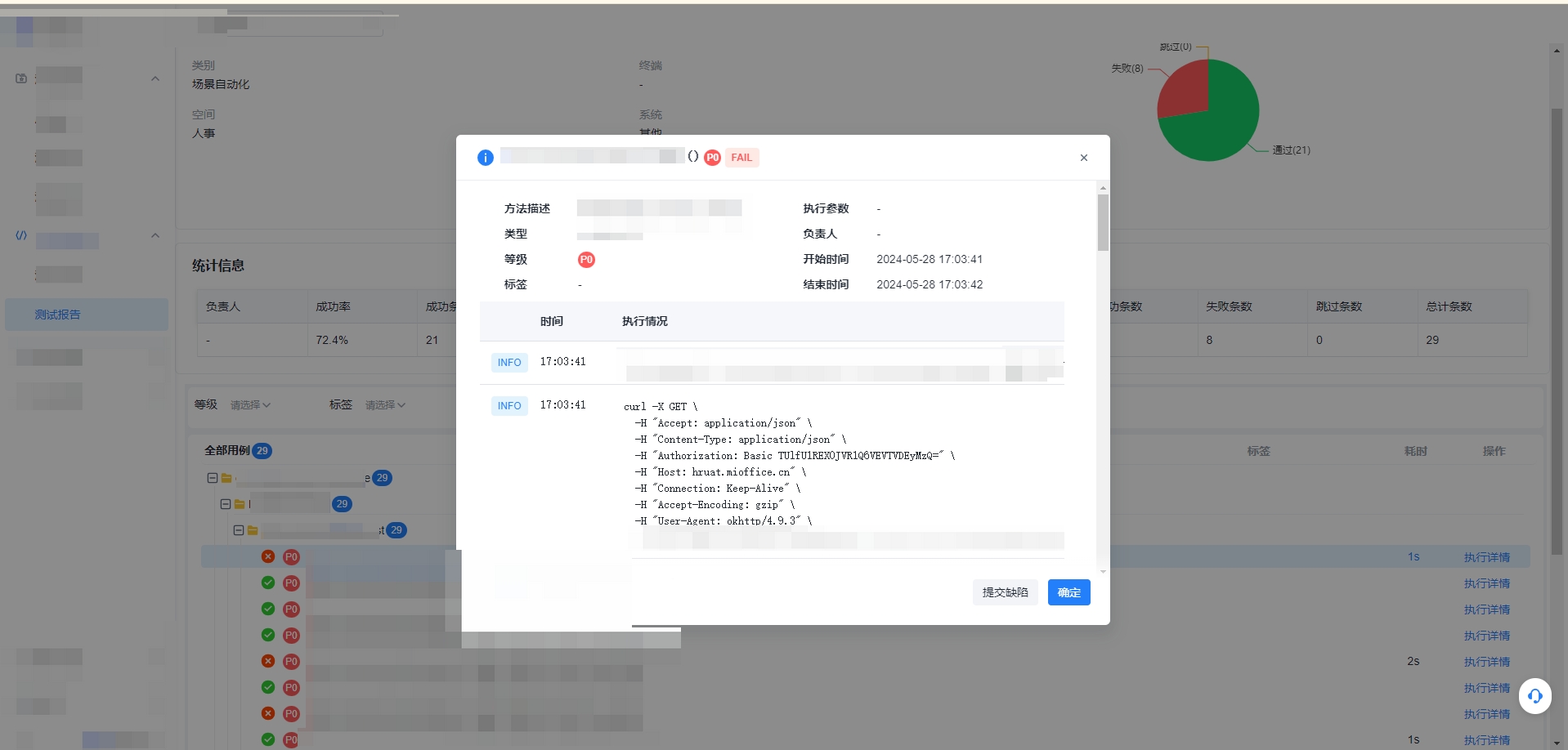Collapse the code-icon sidebar group chevron

[155, 235]
